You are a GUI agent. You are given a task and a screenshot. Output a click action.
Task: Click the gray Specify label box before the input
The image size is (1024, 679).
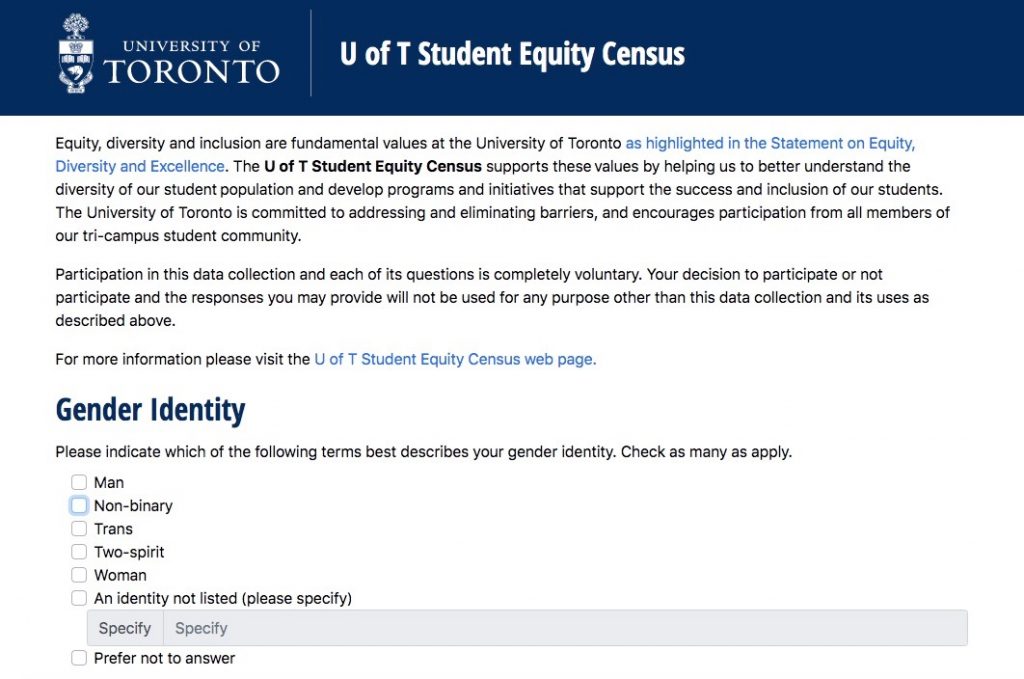(125, 628)
